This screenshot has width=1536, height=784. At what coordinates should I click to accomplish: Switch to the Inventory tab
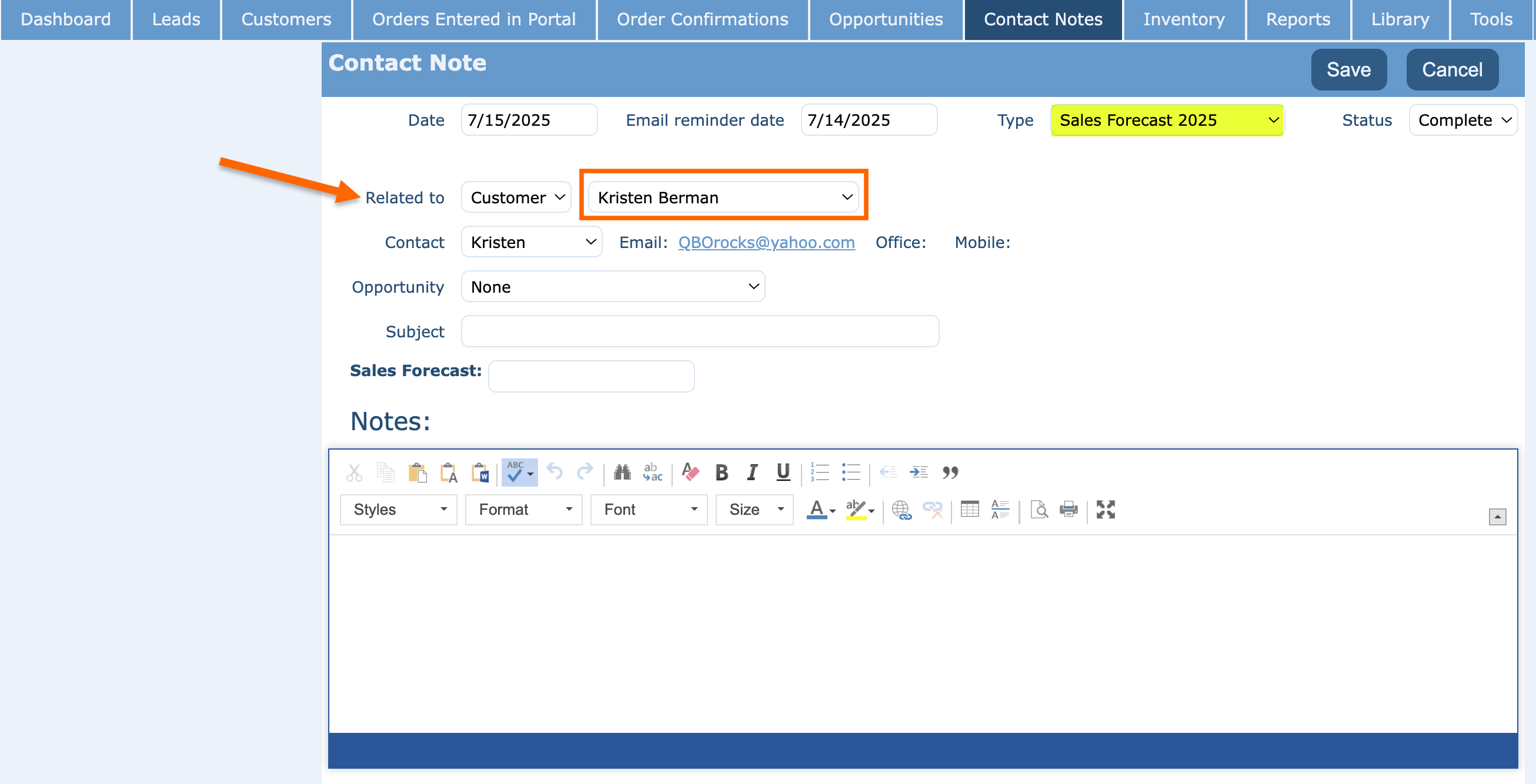point(1184,19)
